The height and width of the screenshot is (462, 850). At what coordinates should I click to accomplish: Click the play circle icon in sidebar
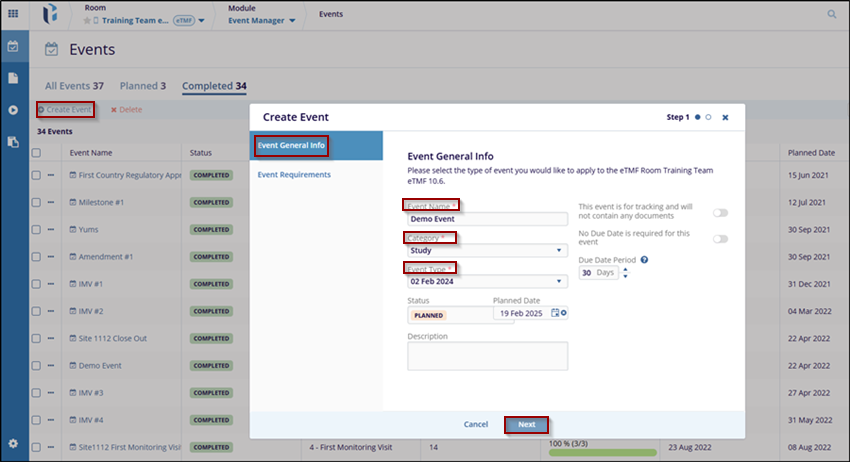[x=14, y=110]
